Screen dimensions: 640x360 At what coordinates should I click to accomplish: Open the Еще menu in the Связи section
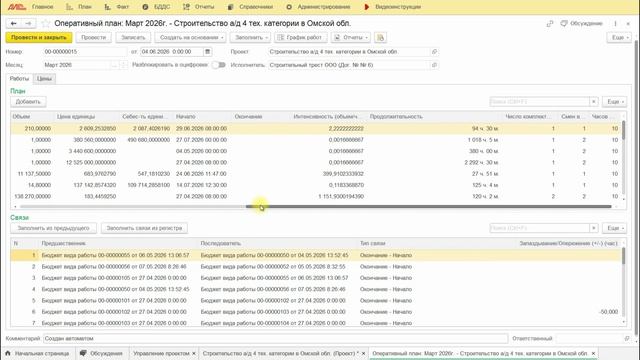tap(615, 228)
